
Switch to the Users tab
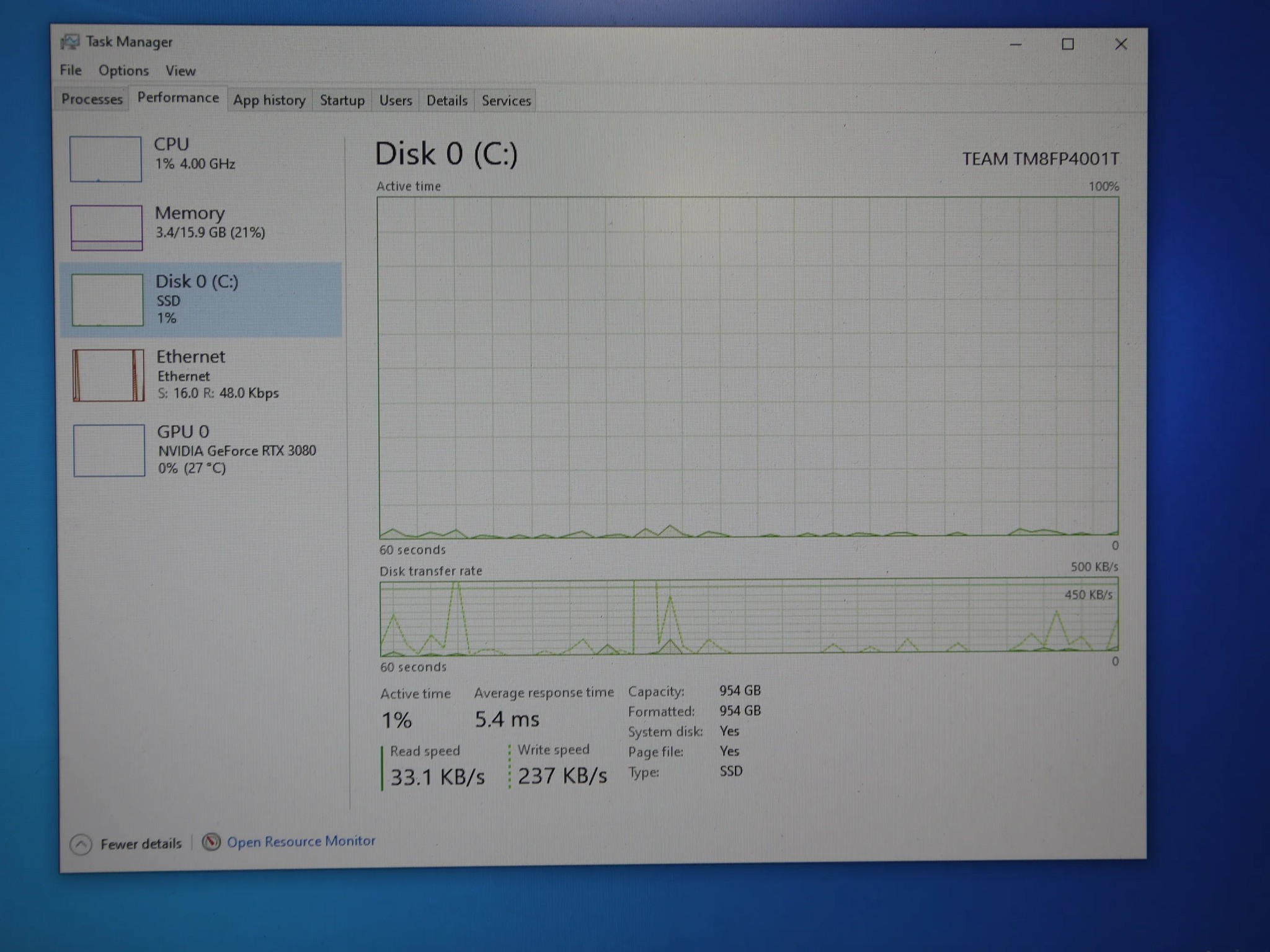click(396, 100)
